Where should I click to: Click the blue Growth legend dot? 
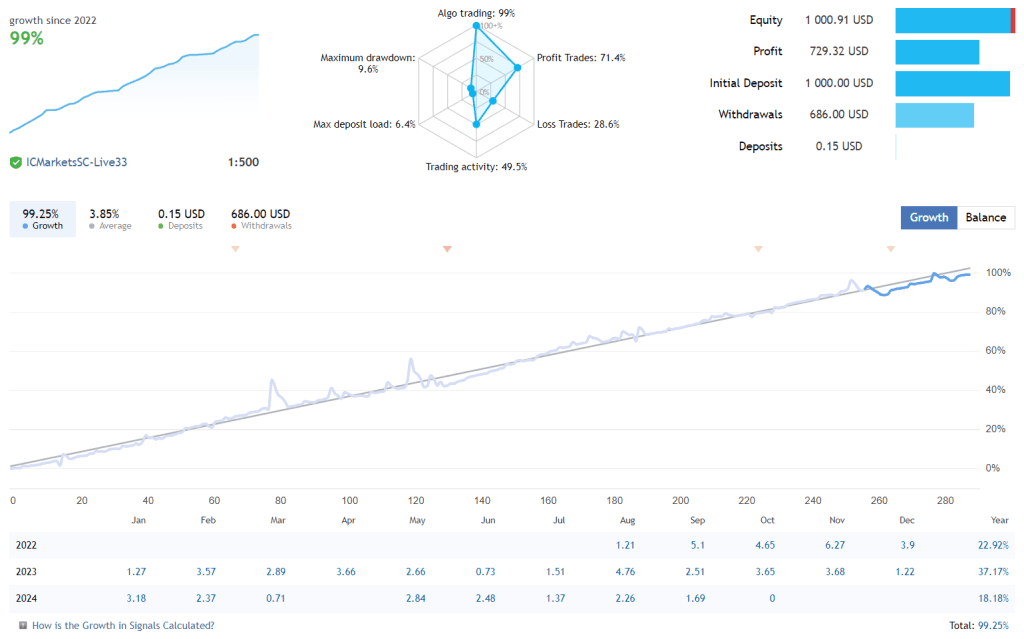tap(24, 226)
